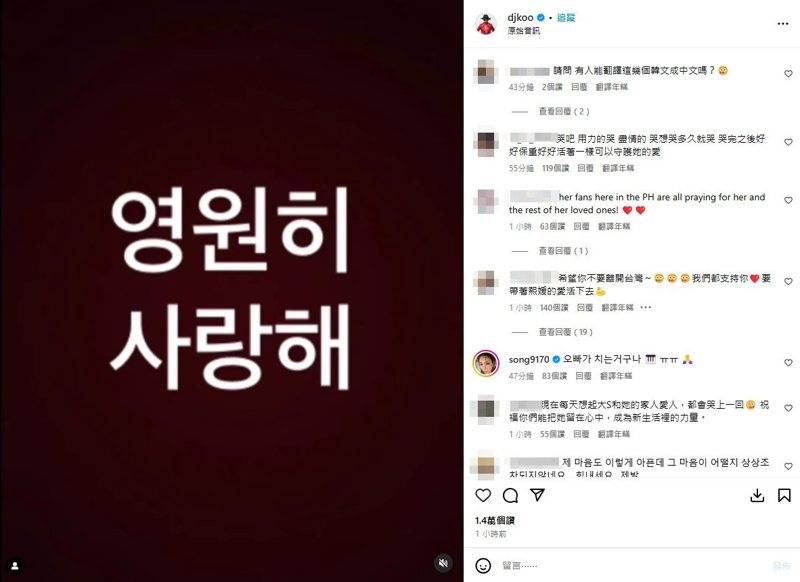Open song9170 profile link
800x582 pixels.
point(529,360)
